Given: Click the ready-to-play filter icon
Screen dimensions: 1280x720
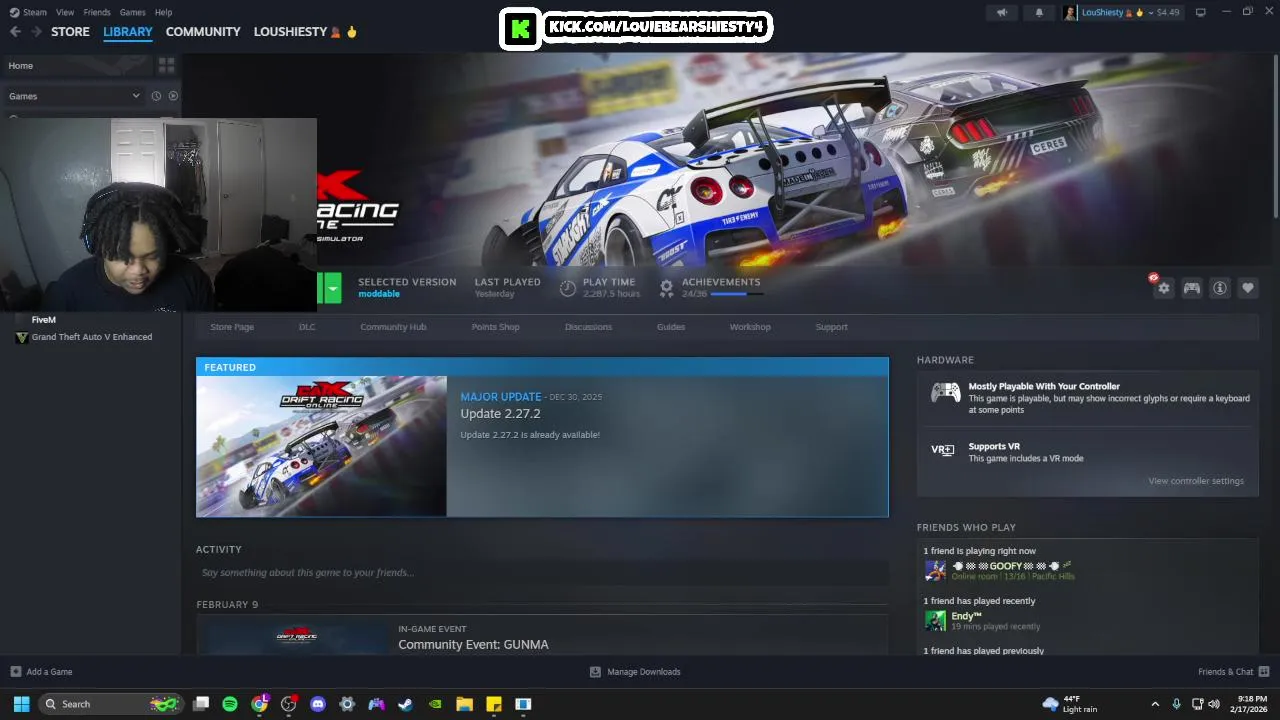Looking at the screenshot, I should pyautogui.click(x=173, y=96).
